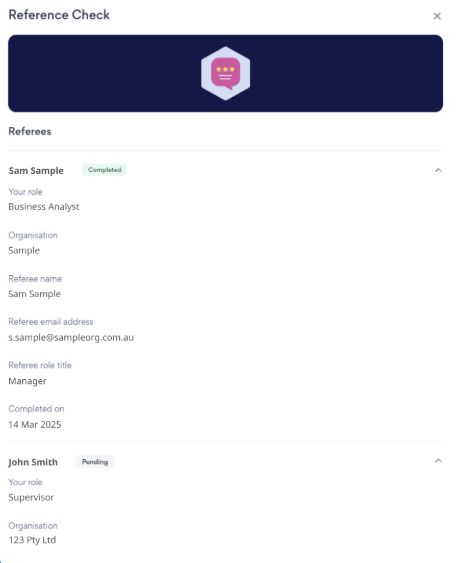This screenshot has width=458, height=563.
Task: Click the Pending status badge
Action: click(95, 462)
